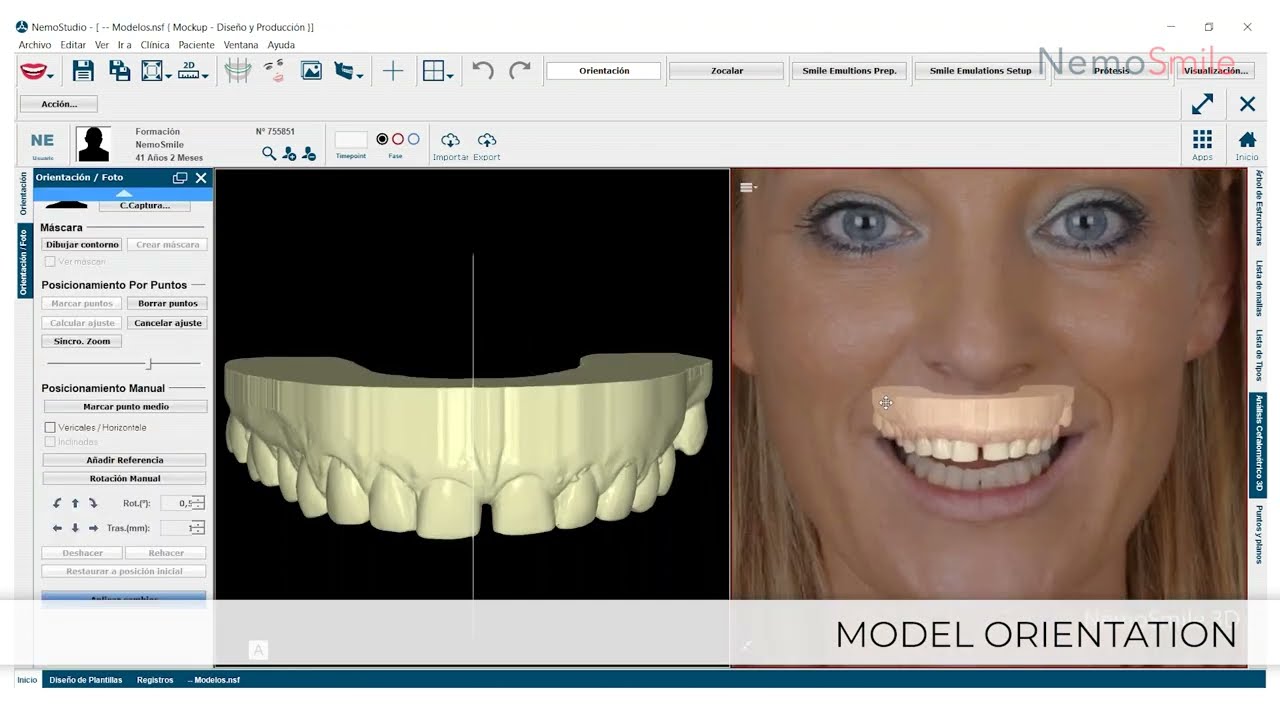Open the smile icon dropdown arrow
The height and width of the screenshot is (720, 1280).
click(51, 76)
